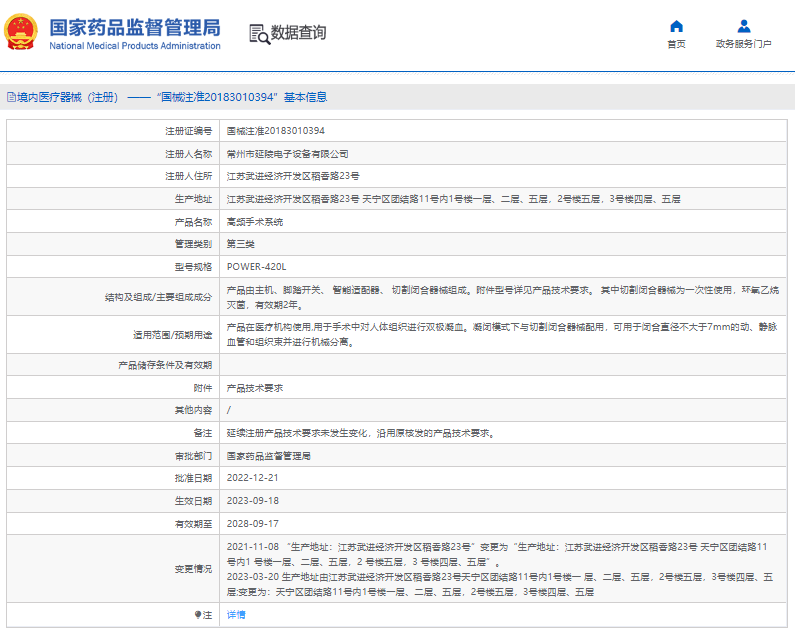Click the 政务服务门户 person icon
This screenshot has width=795, height=636.
point(743,26)
